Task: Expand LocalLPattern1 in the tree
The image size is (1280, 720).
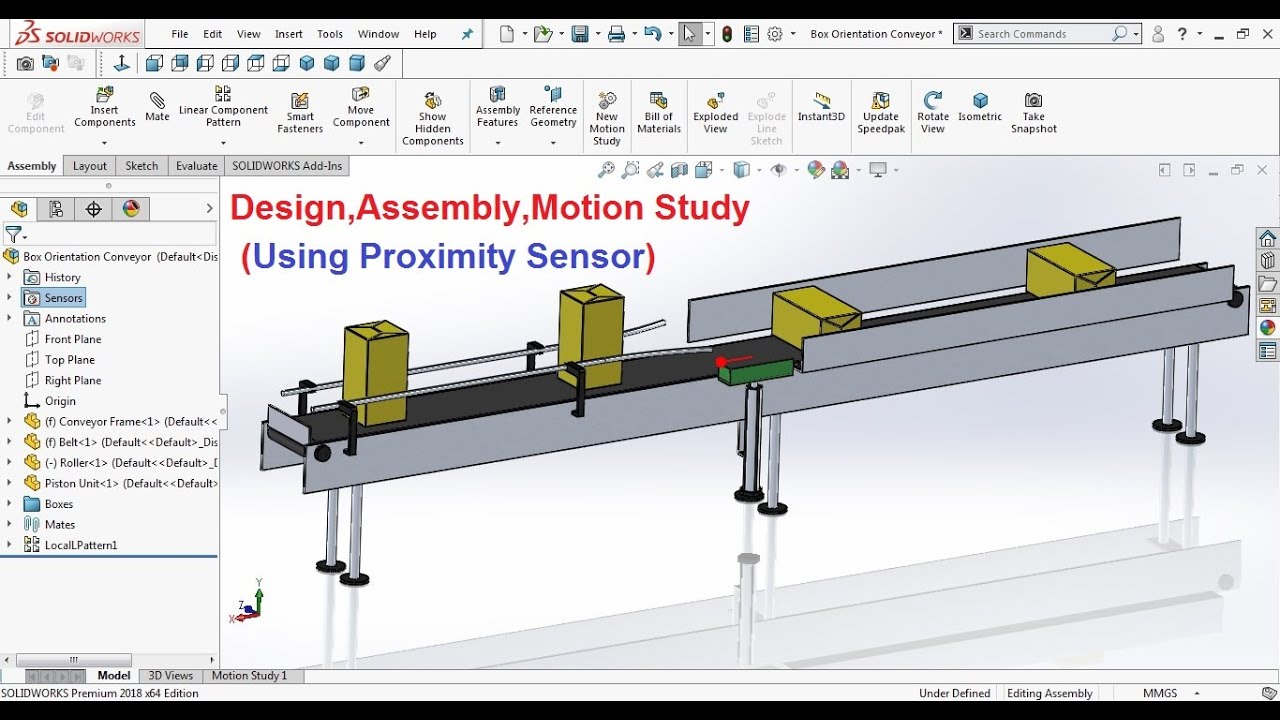Action: tap(9, 545)
